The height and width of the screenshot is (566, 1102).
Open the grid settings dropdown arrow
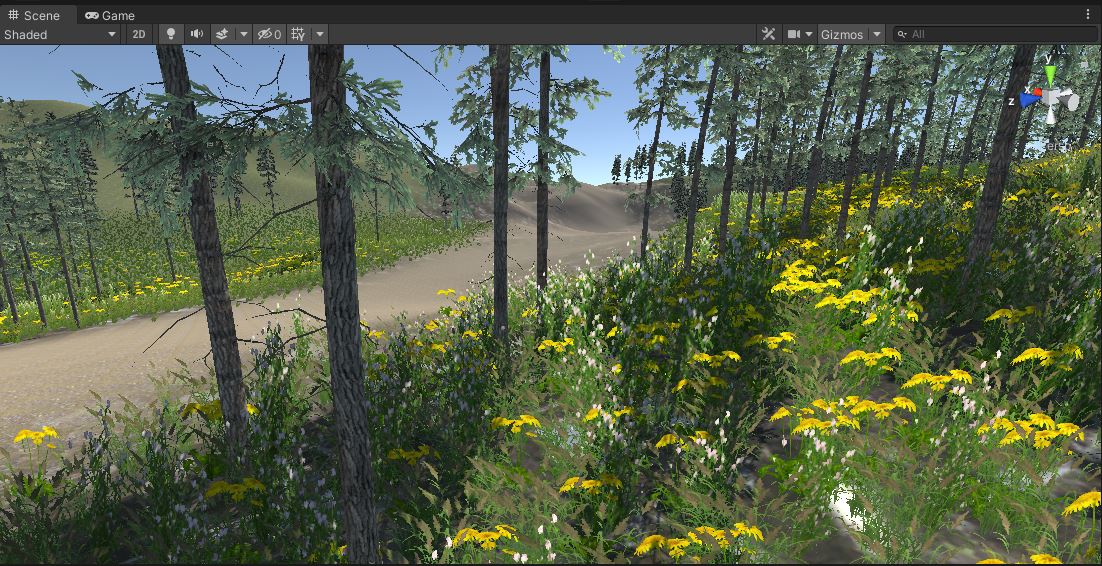point(320,34)
